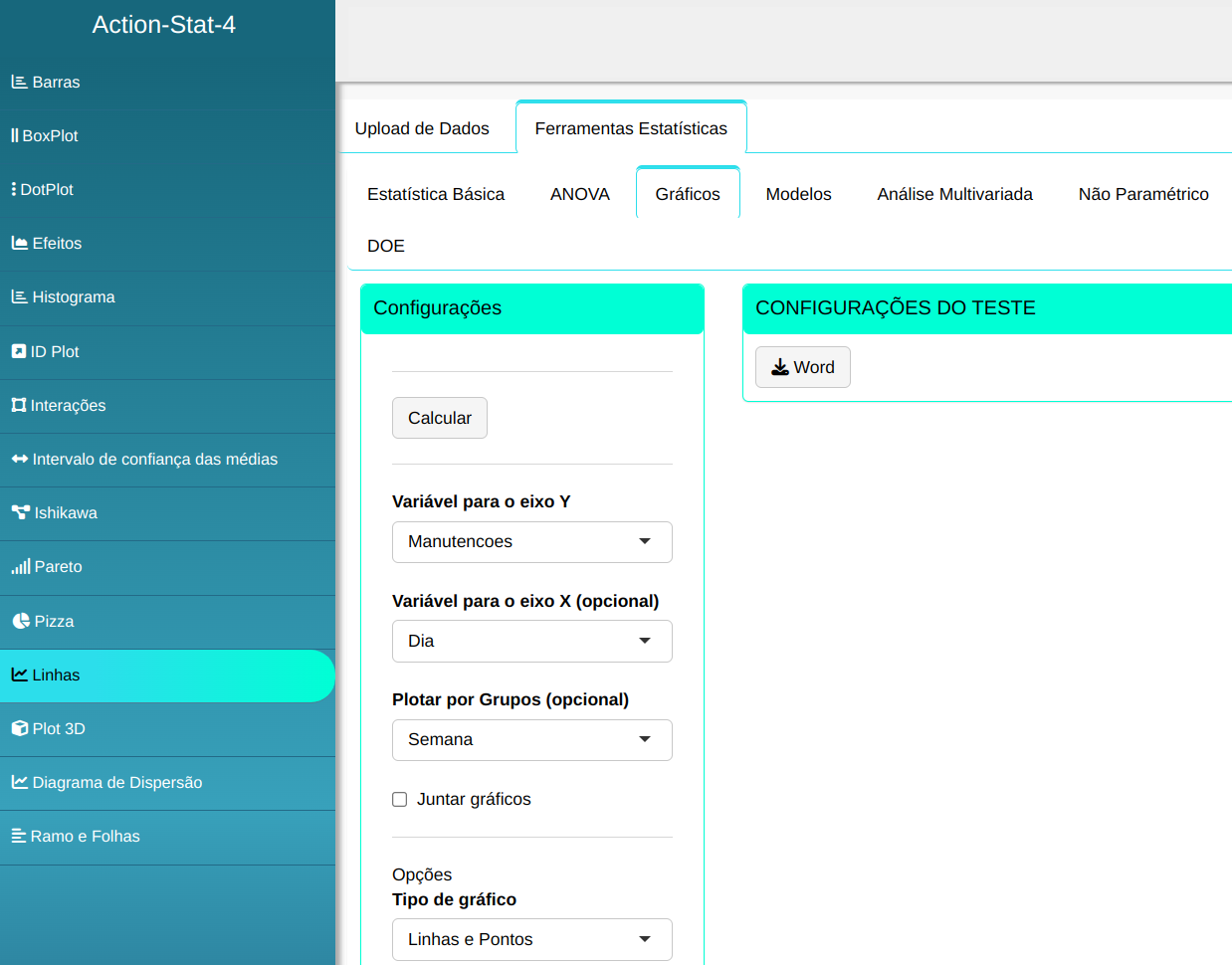This screenshot has width=1232, height=965.
Task: Select the Histograma icon in sidebar
Action: (19, 296)
